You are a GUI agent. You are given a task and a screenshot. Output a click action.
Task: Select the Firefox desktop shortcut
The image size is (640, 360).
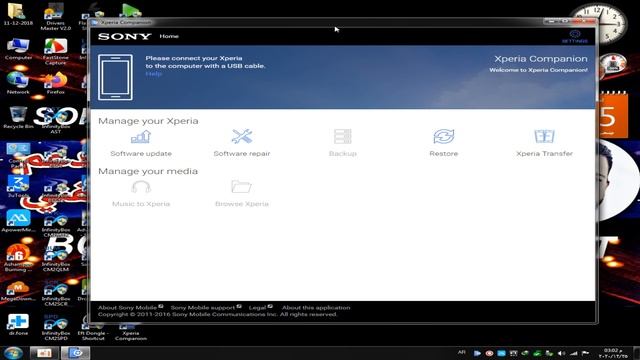(56, 83)
